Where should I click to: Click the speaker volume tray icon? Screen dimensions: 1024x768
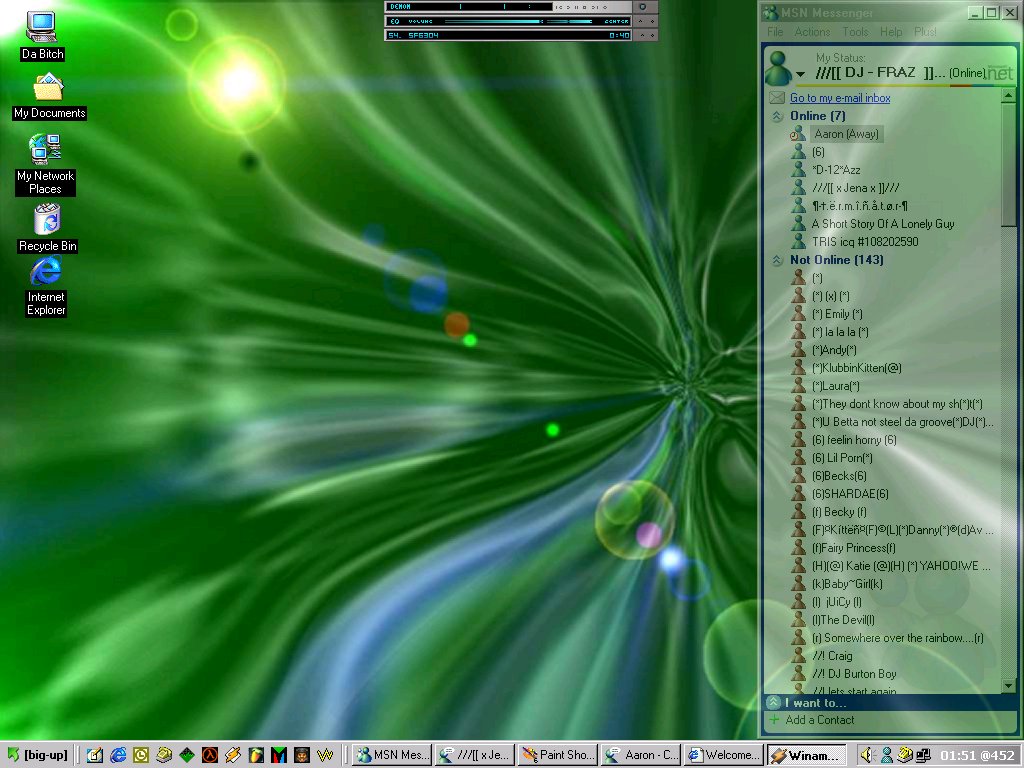(868, 755)
